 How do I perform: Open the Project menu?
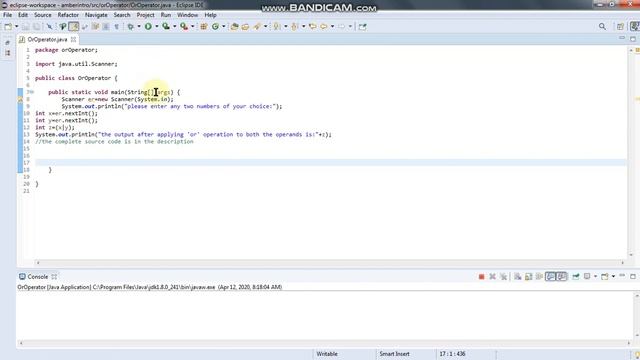point(145,15)
